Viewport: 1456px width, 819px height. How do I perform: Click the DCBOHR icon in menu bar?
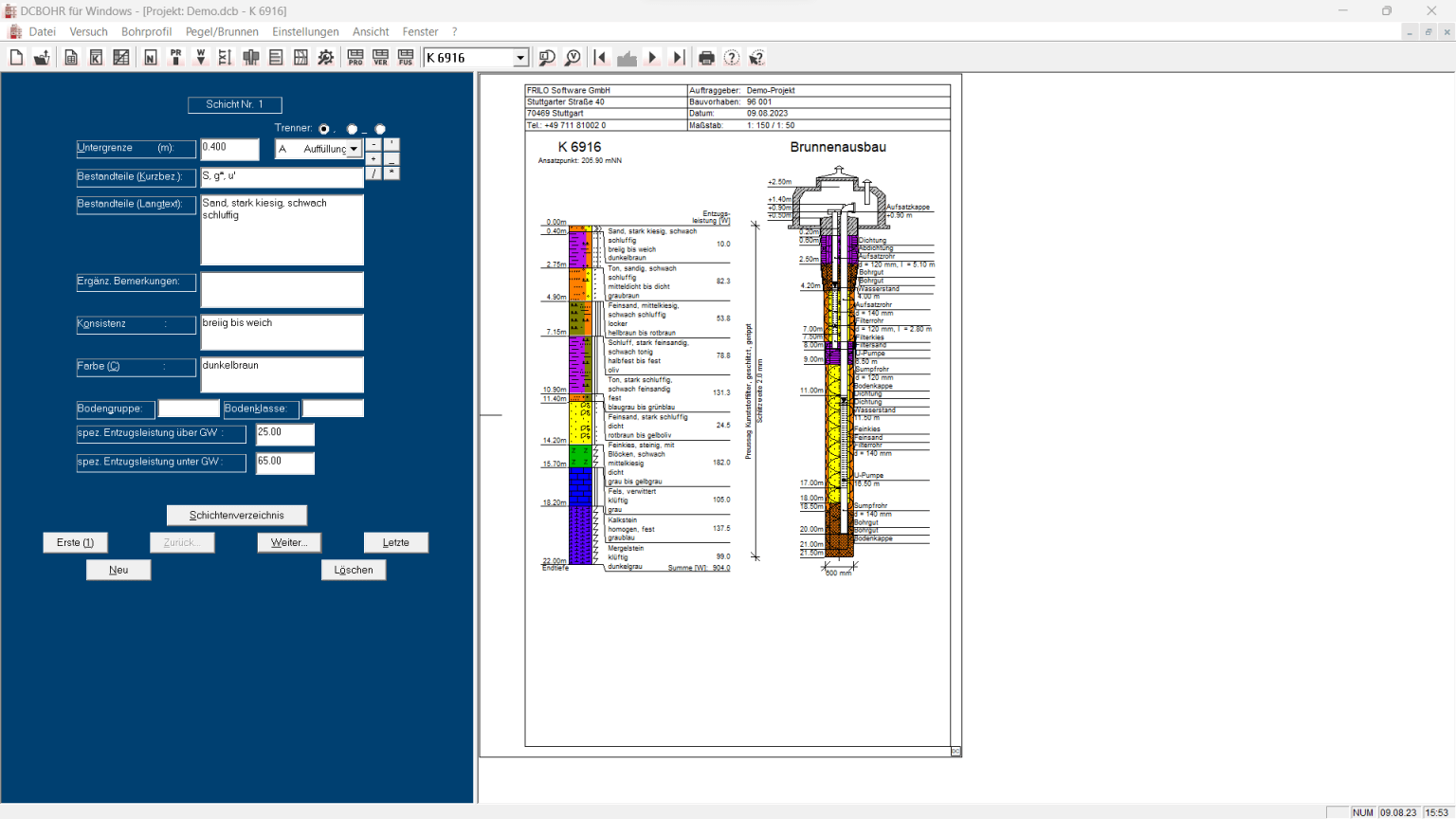pyautogui.click(x=14, y=32)
